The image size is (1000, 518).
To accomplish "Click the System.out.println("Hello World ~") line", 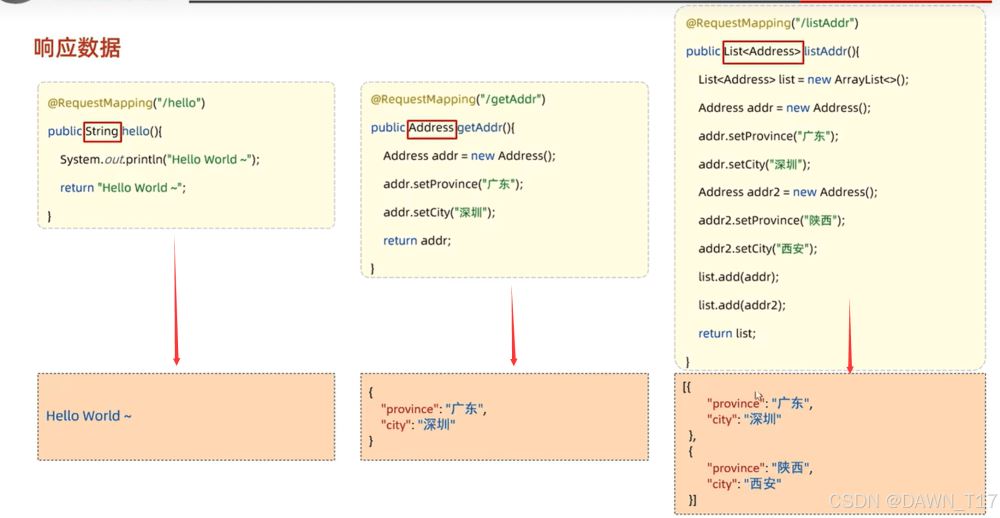I will coord(160,159).
